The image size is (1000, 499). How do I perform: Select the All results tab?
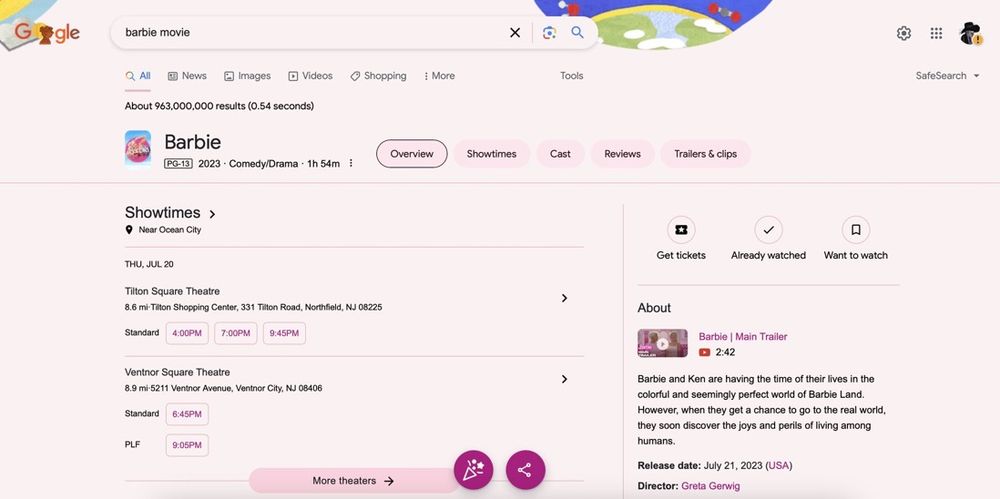[138, 75]
